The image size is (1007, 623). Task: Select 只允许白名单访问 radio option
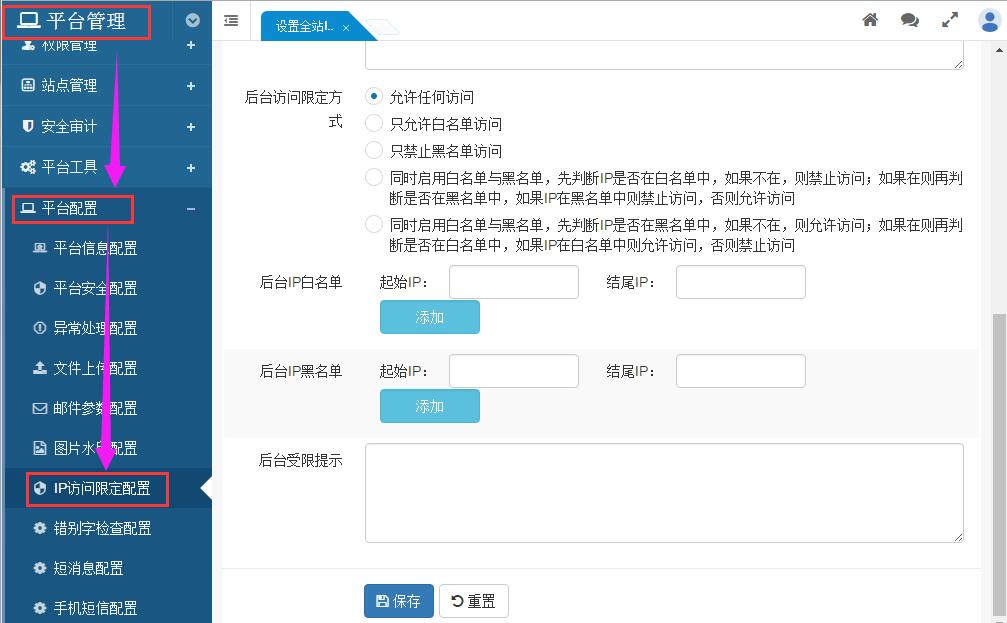[374, 124]
